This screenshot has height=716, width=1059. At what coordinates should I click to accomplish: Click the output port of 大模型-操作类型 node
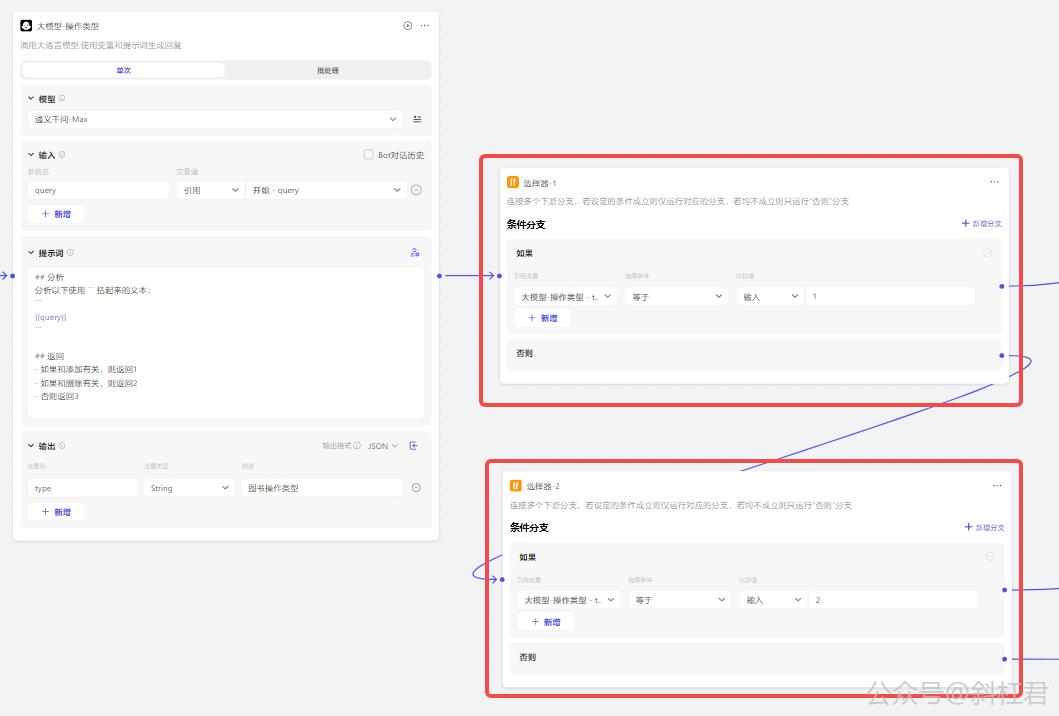point(440,276)
